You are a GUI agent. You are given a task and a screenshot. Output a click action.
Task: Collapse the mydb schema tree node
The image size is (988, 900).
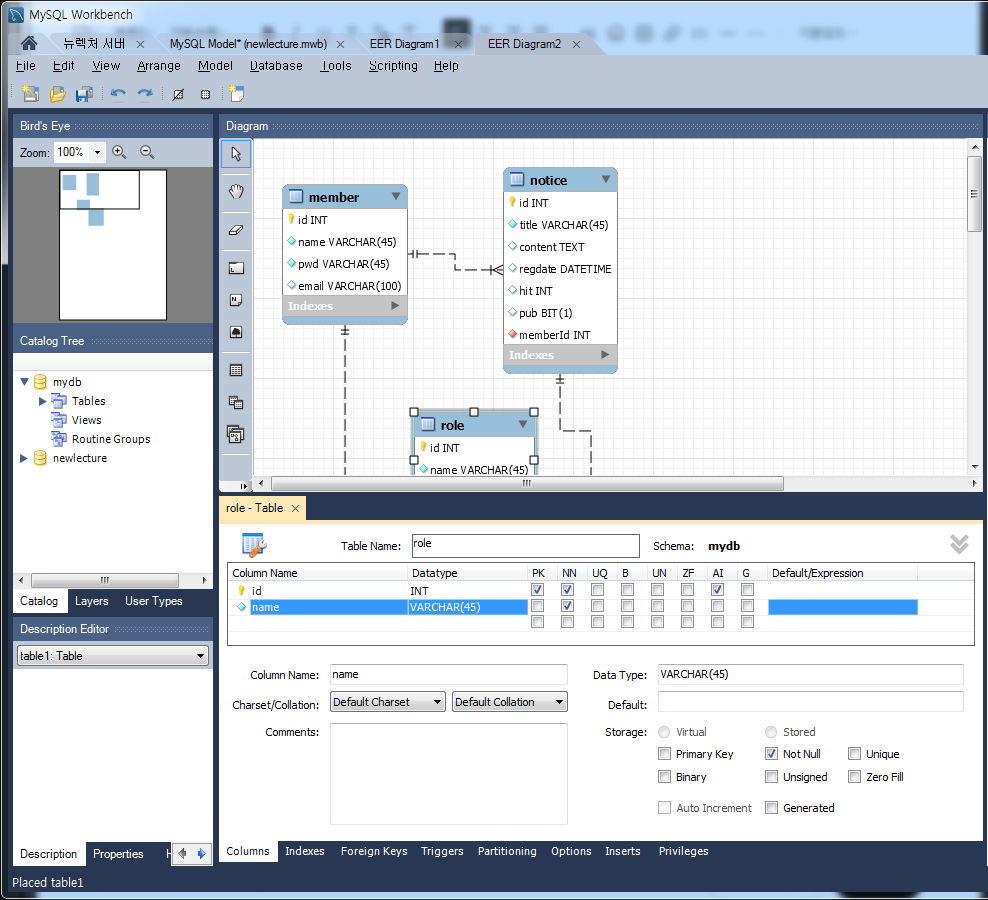(x=25, y=382)
